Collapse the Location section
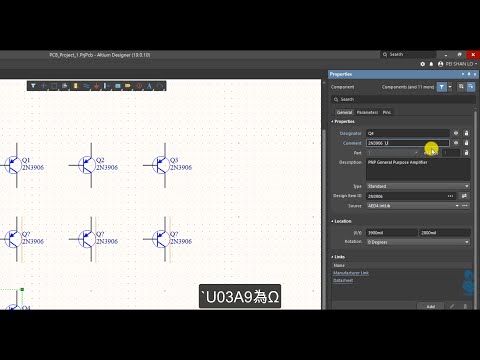This screenshot has height=360, width=480. pos(342,221)
